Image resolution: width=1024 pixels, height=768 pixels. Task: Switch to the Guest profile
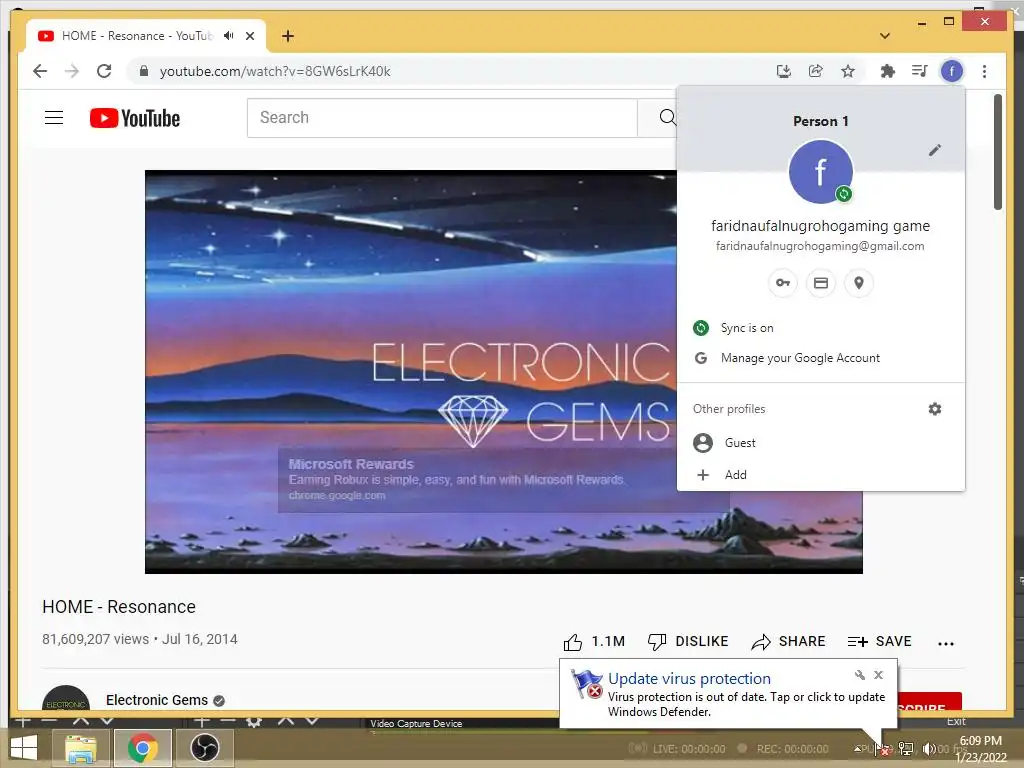(x=821, y=443)
